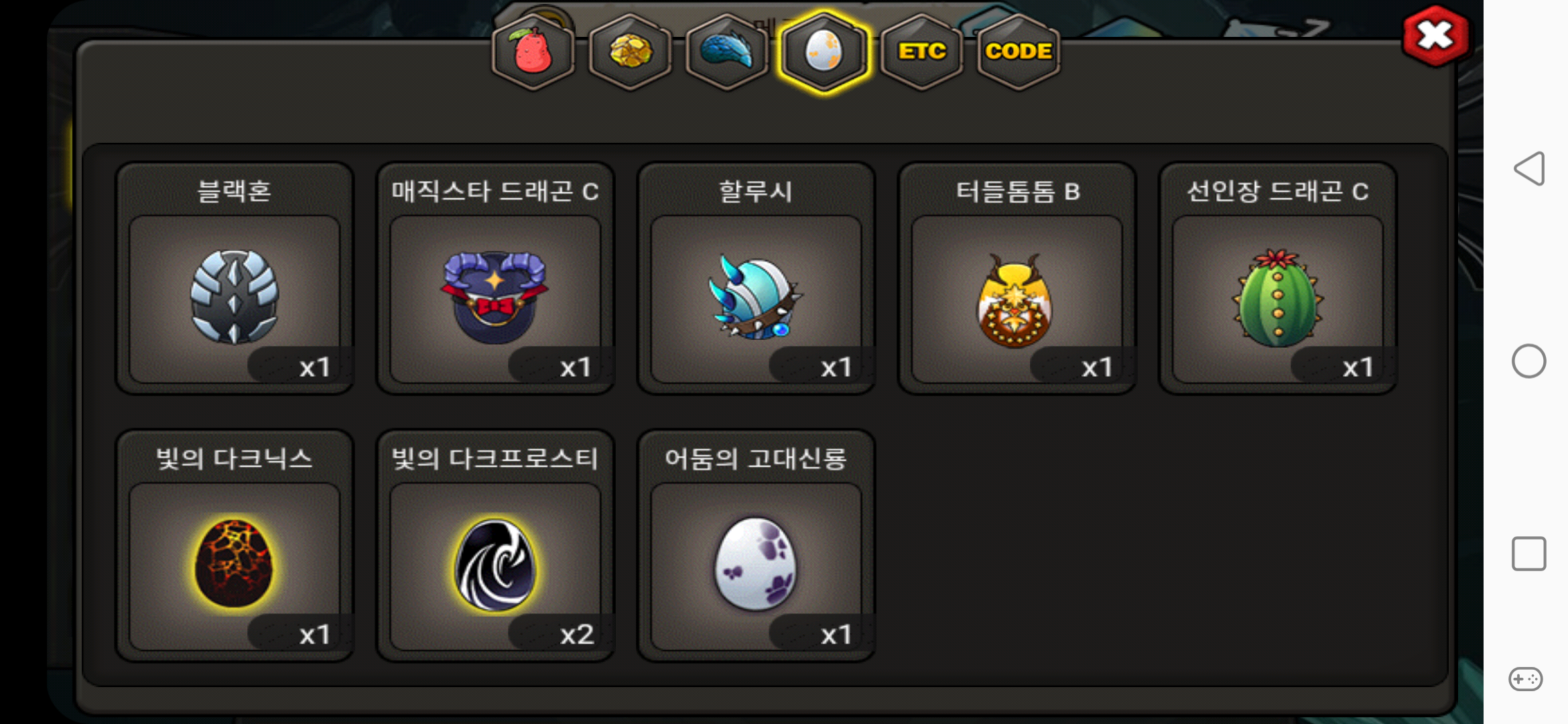
Task: Switch to the ETC tab
Action: pyautogui.click(x=921, y=52)
